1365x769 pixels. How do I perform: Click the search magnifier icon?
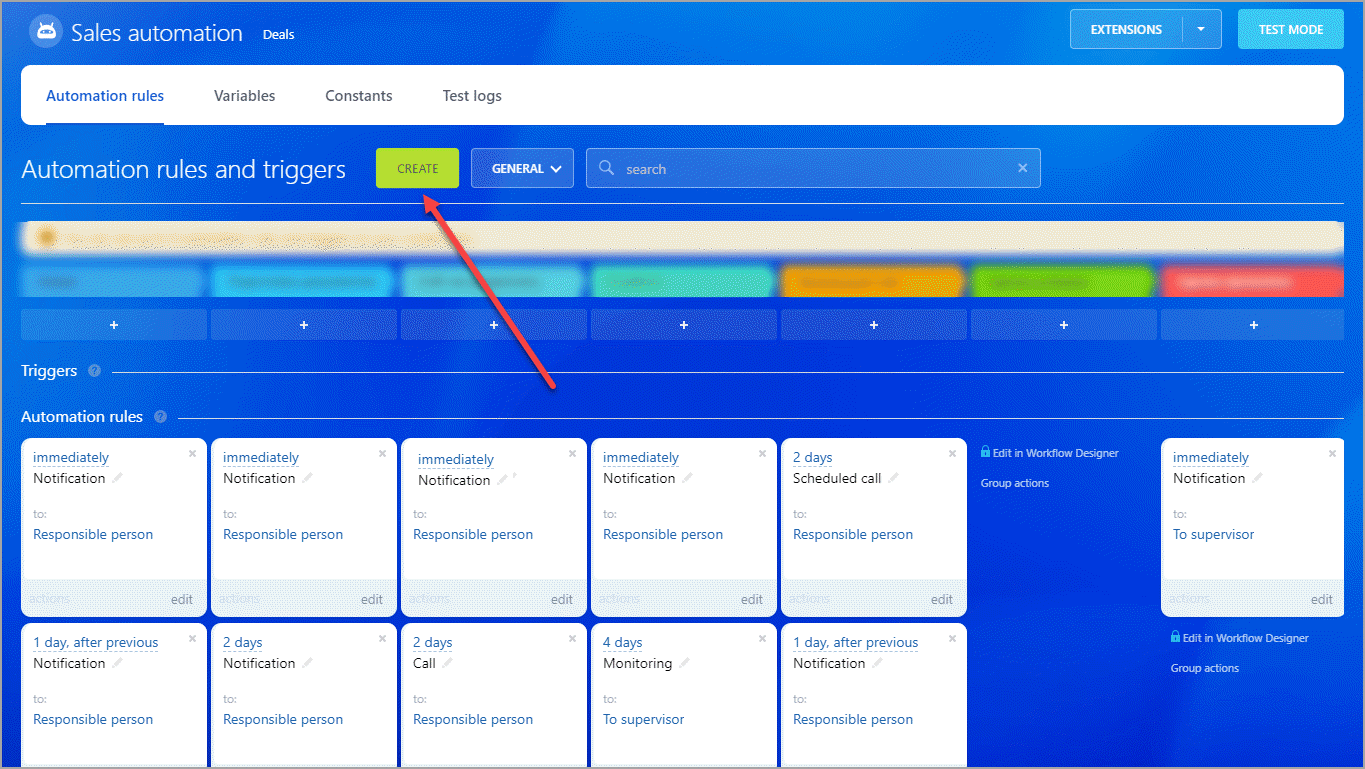pyautogui.click(x=606, y=168)
